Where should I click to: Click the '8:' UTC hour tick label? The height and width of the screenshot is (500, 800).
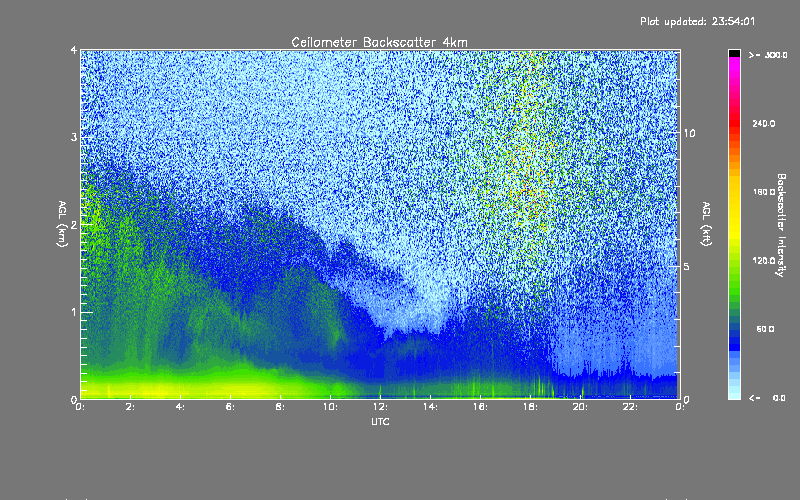280,407
